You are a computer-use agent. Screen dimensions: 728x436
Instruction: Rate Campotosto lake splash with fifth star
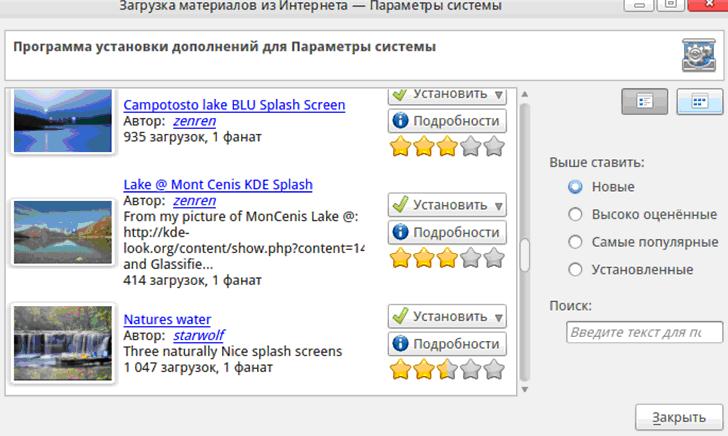494,148
